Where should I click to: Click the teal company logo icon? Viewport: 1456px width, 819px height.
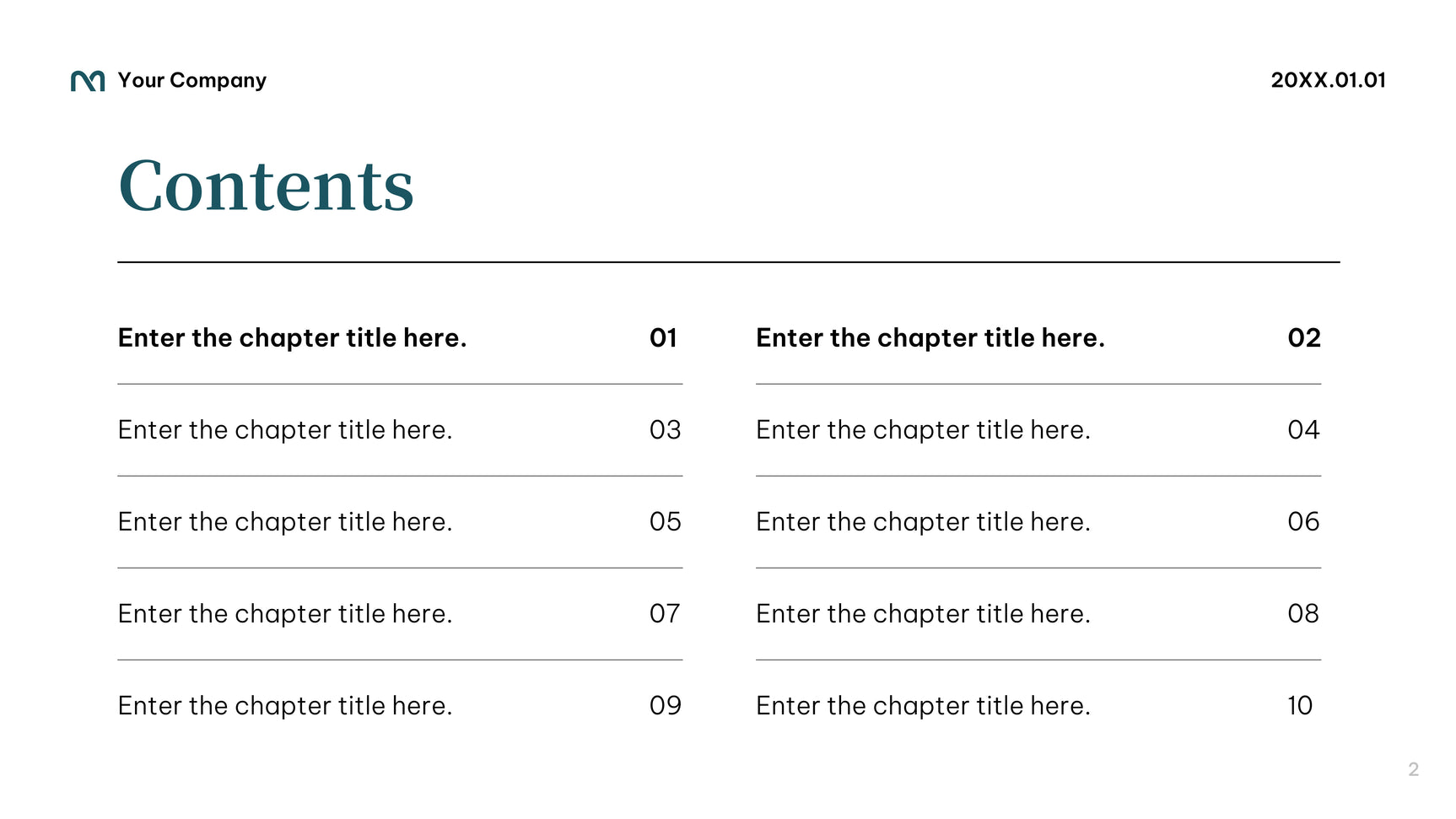click(88, 81)
